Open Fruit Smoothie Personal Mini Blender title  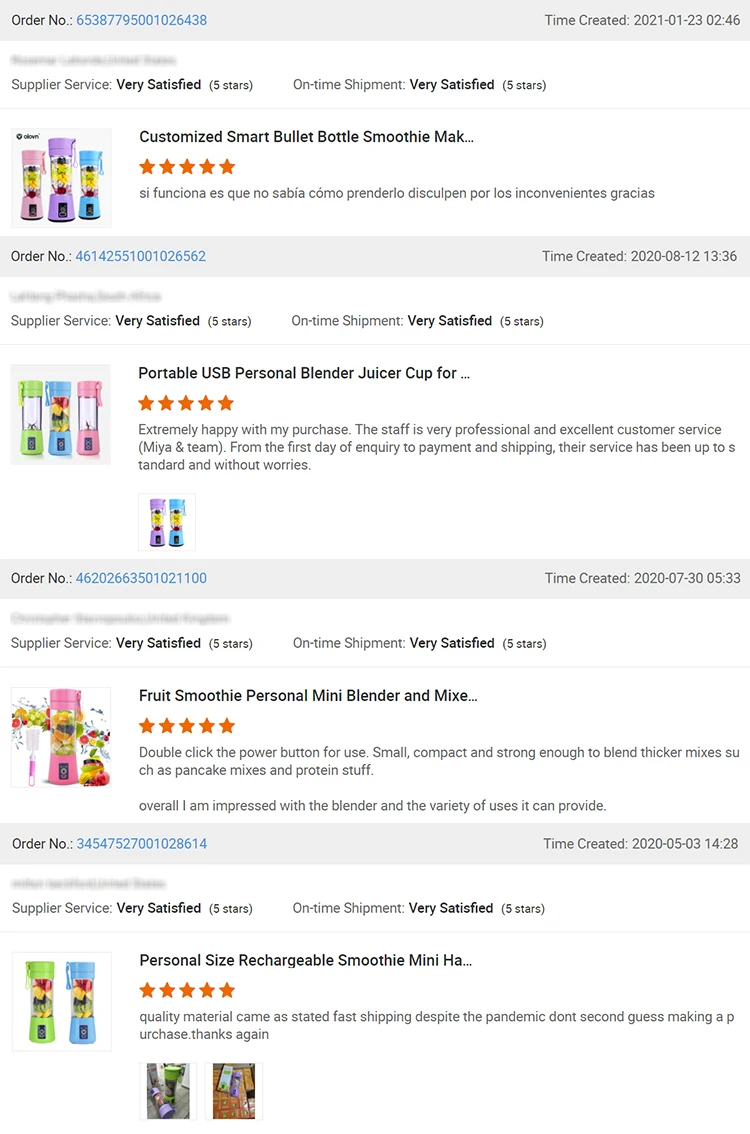[308, 695]
